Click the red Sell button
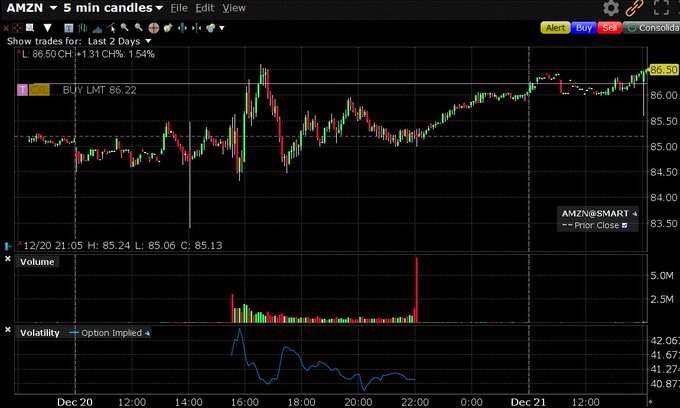Image resolution: width=680 pixels, height=408 pixels. 609,28
